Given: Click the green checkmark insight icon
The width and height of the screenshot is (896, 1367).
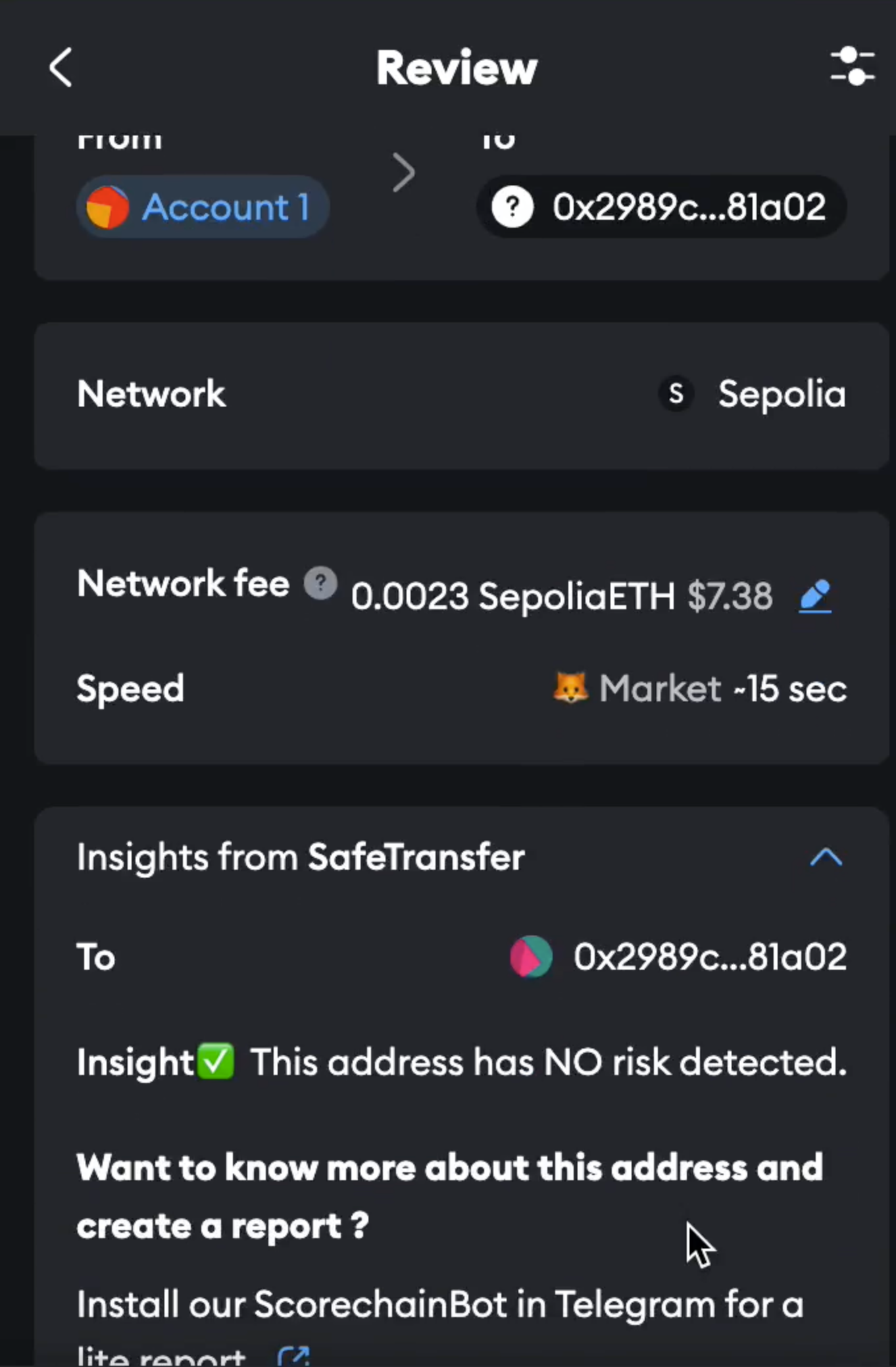Looking at the screenshot, I should (216, 1061).
